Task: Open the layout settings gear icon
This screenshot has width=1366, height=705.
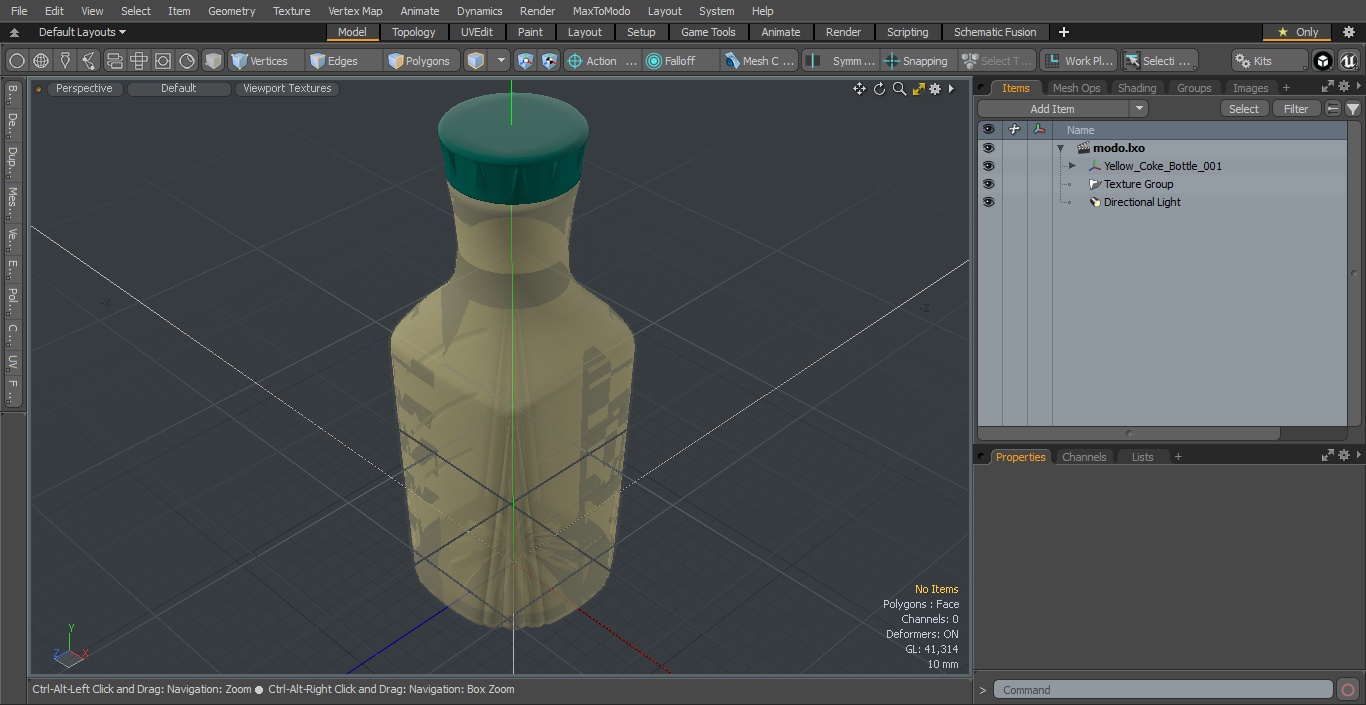Action: tap(1349, 32)
